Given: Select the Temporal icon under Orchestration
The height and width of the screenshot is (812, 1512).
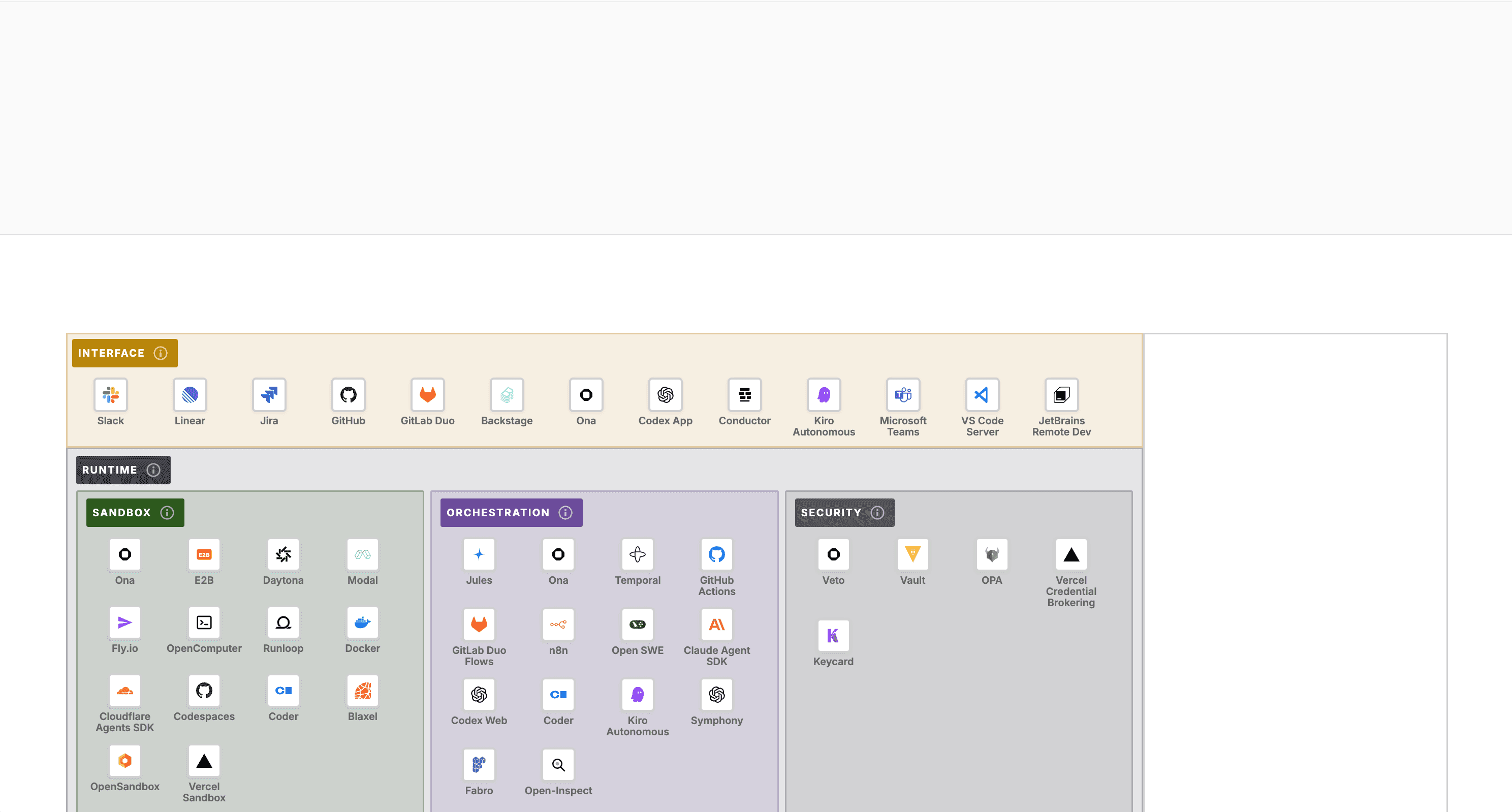Looking at the screenshot, I should (x=638, y=555).
